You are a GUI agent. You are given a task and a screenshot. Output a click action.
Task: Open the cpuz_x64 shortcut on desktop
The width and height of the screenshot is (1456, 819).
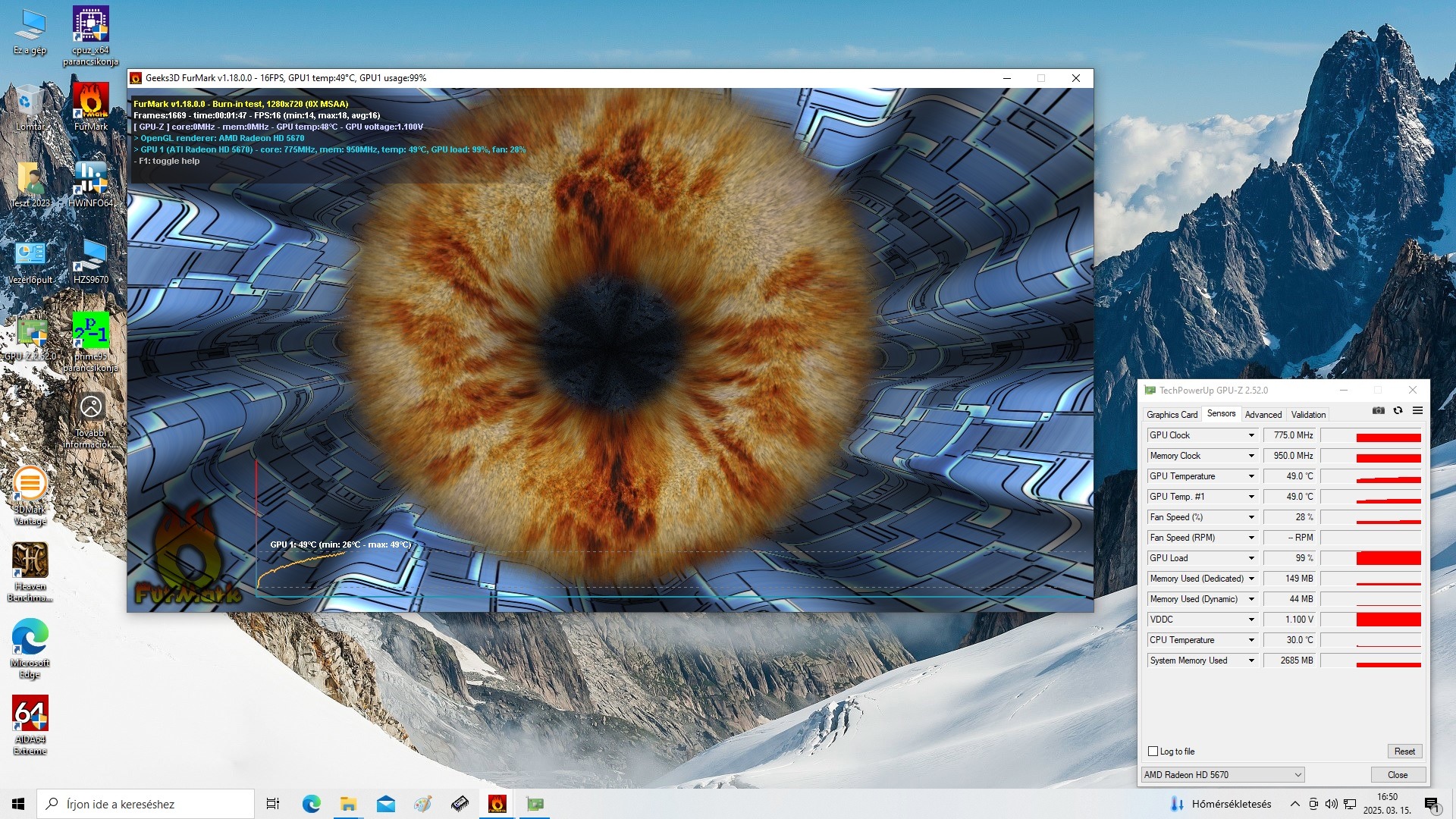click(90, 36)
